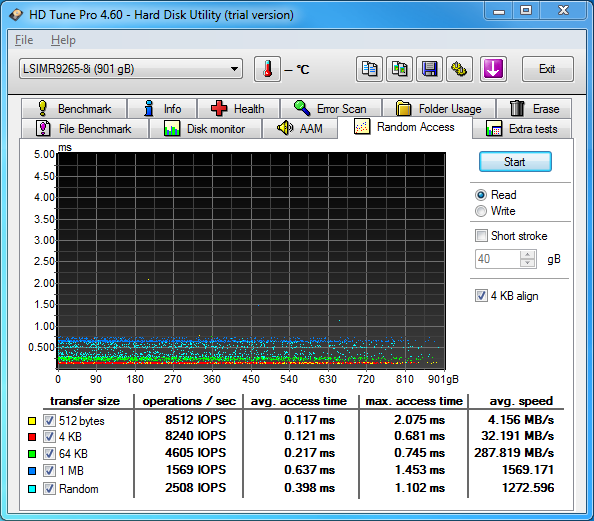Save screenshot with floppy disk icon

[430, 69]
